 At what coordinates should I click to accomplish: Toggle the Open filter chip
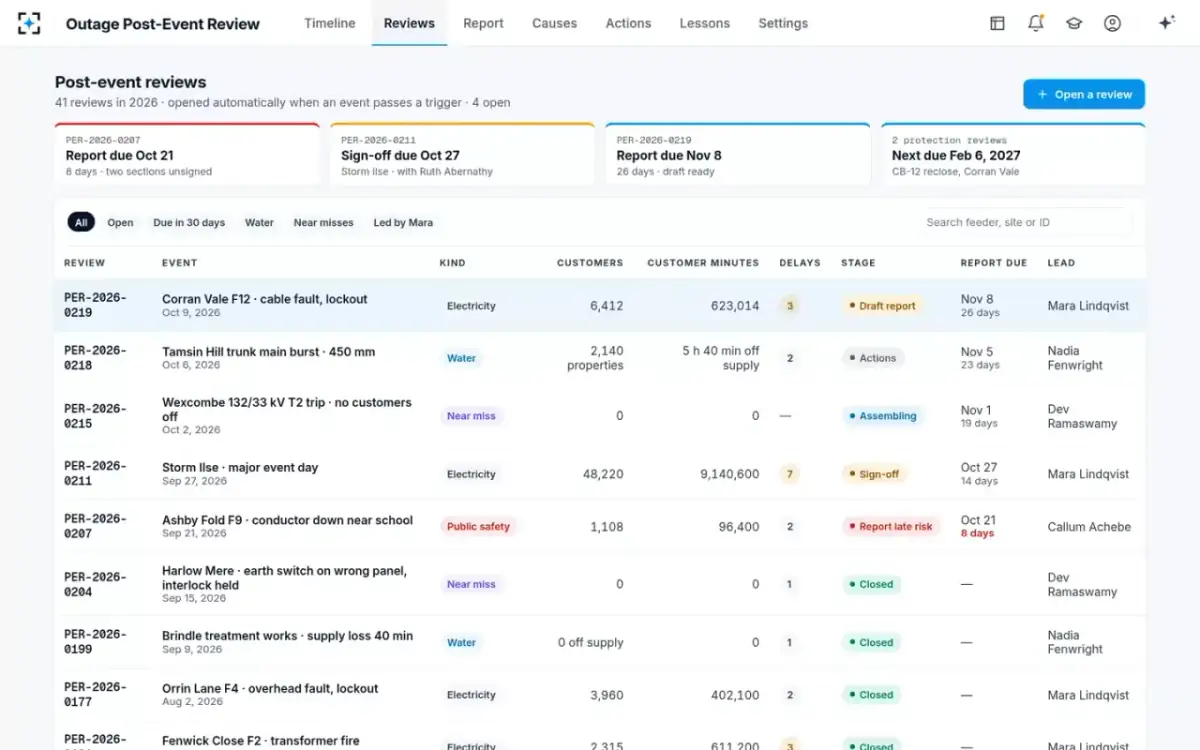120,222
